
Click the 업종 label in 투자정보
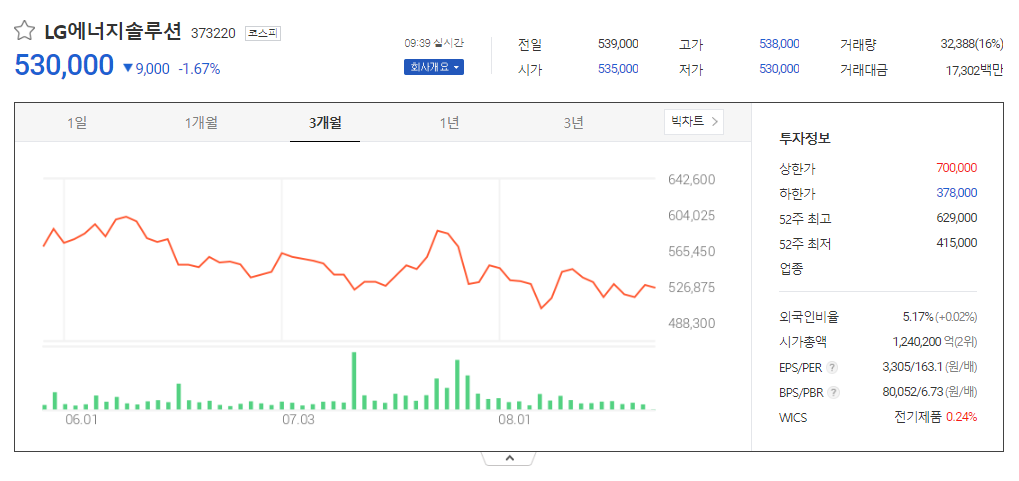[791, 268]
